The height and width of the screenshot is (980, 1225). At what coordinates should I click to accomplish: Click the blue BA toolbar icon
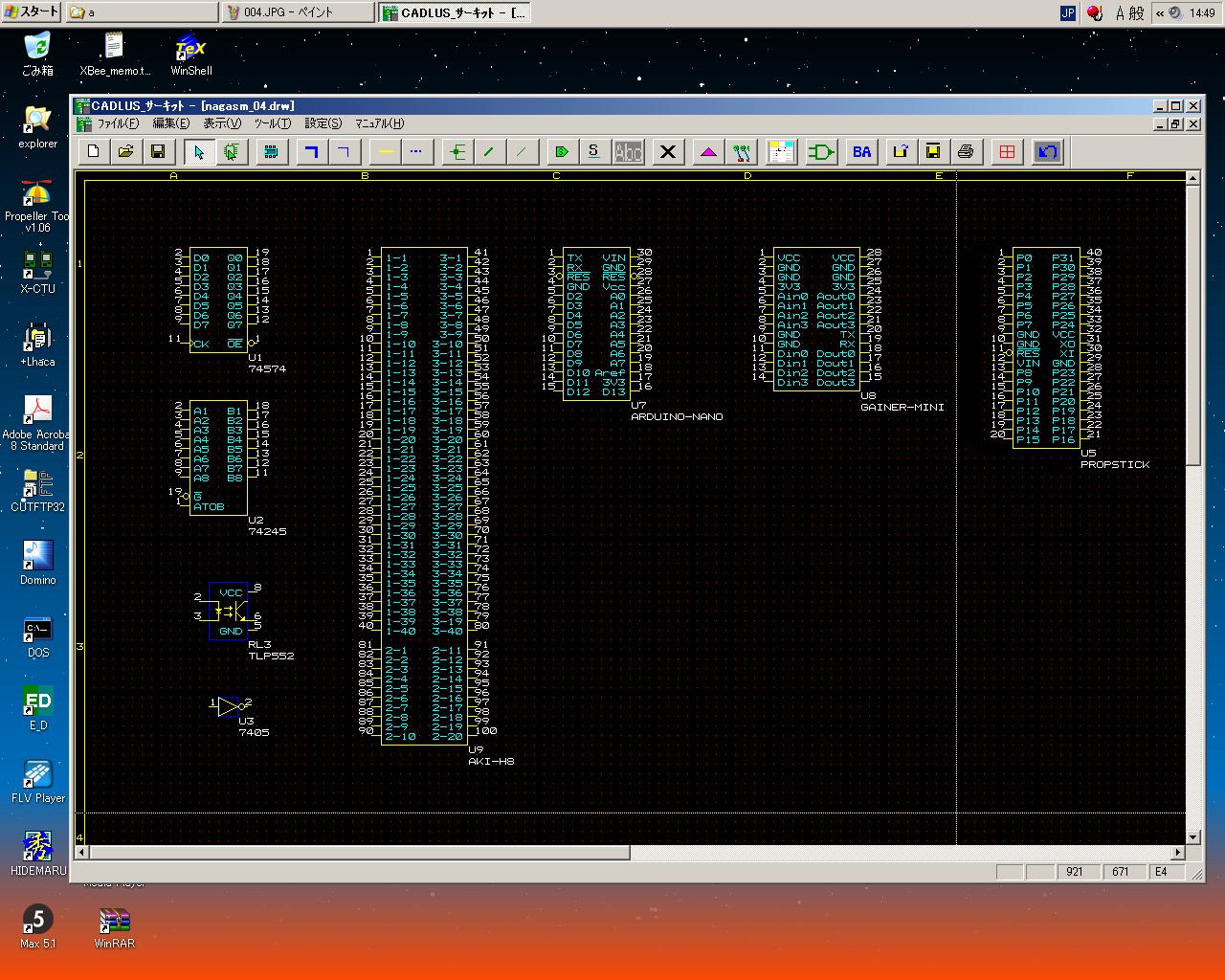click(862, 152)
